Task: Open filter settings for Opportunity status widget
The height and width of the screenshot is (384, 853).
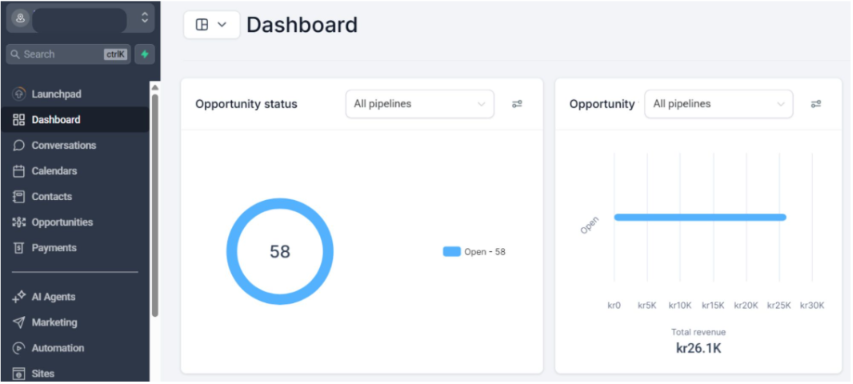Action: click(x=517, y=104)
